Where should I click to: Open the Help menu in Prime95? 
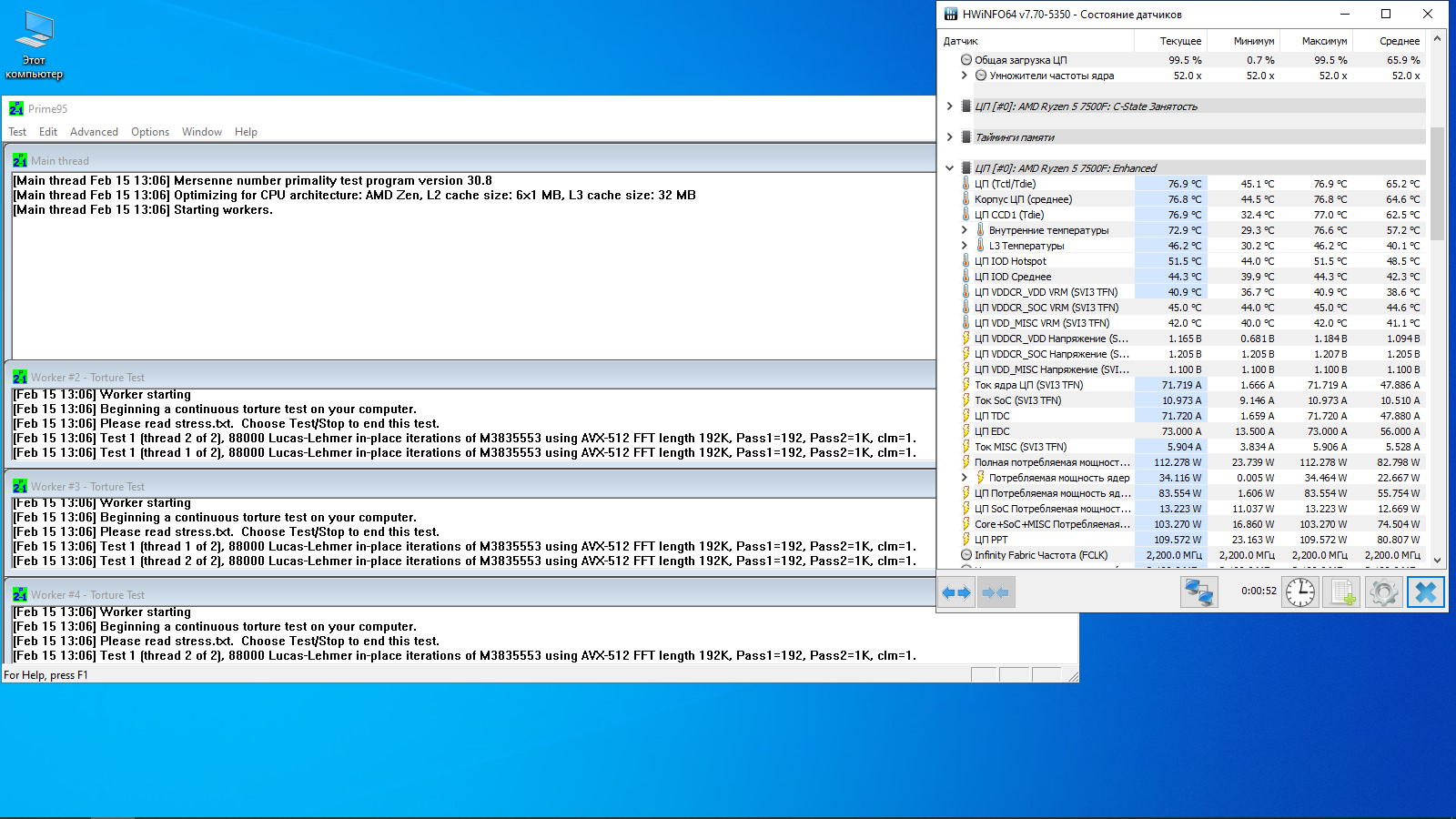point(246,132)
